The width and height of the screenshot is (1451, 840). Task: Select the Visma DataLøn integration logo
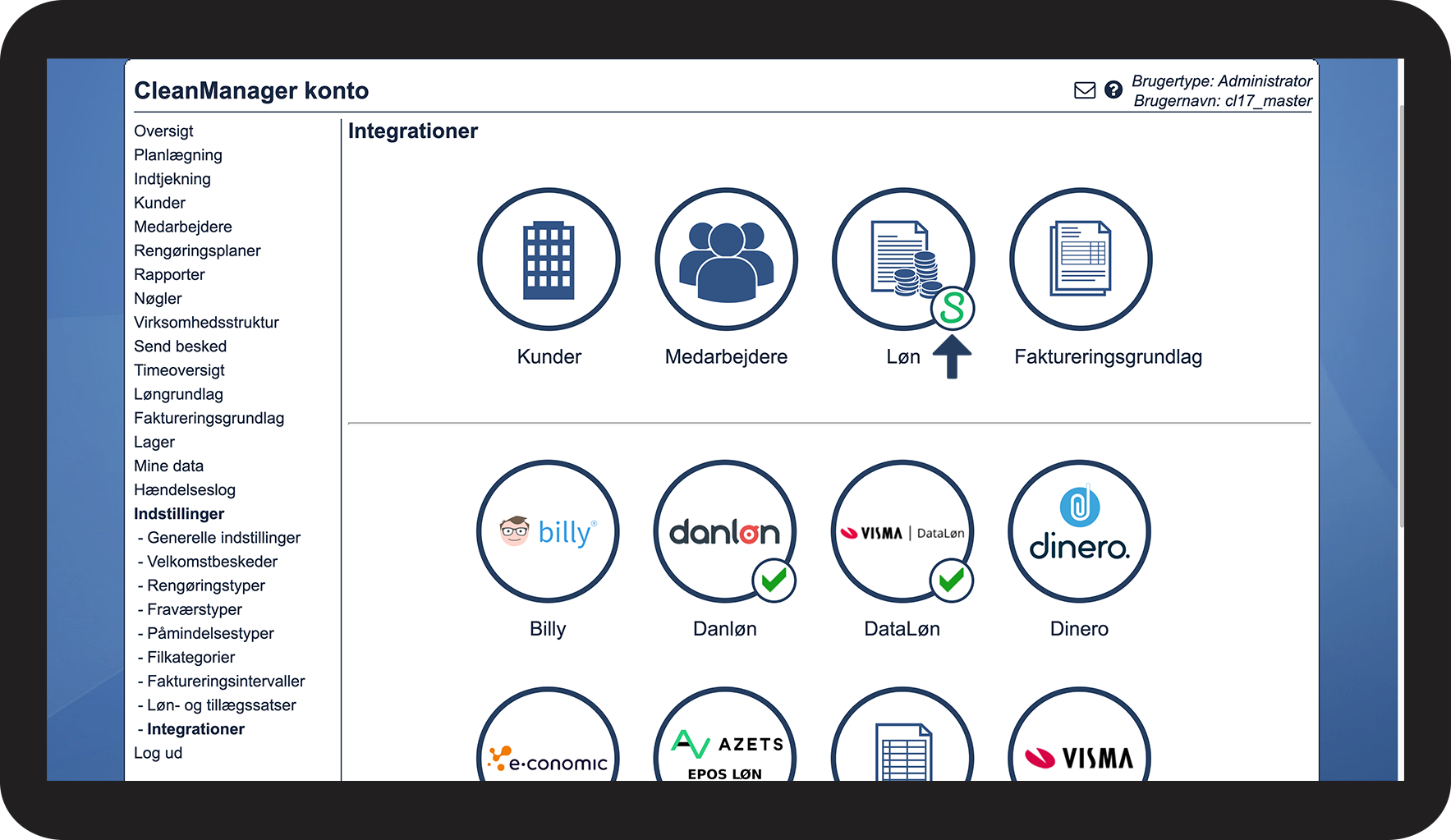click(x=902, y=531)
